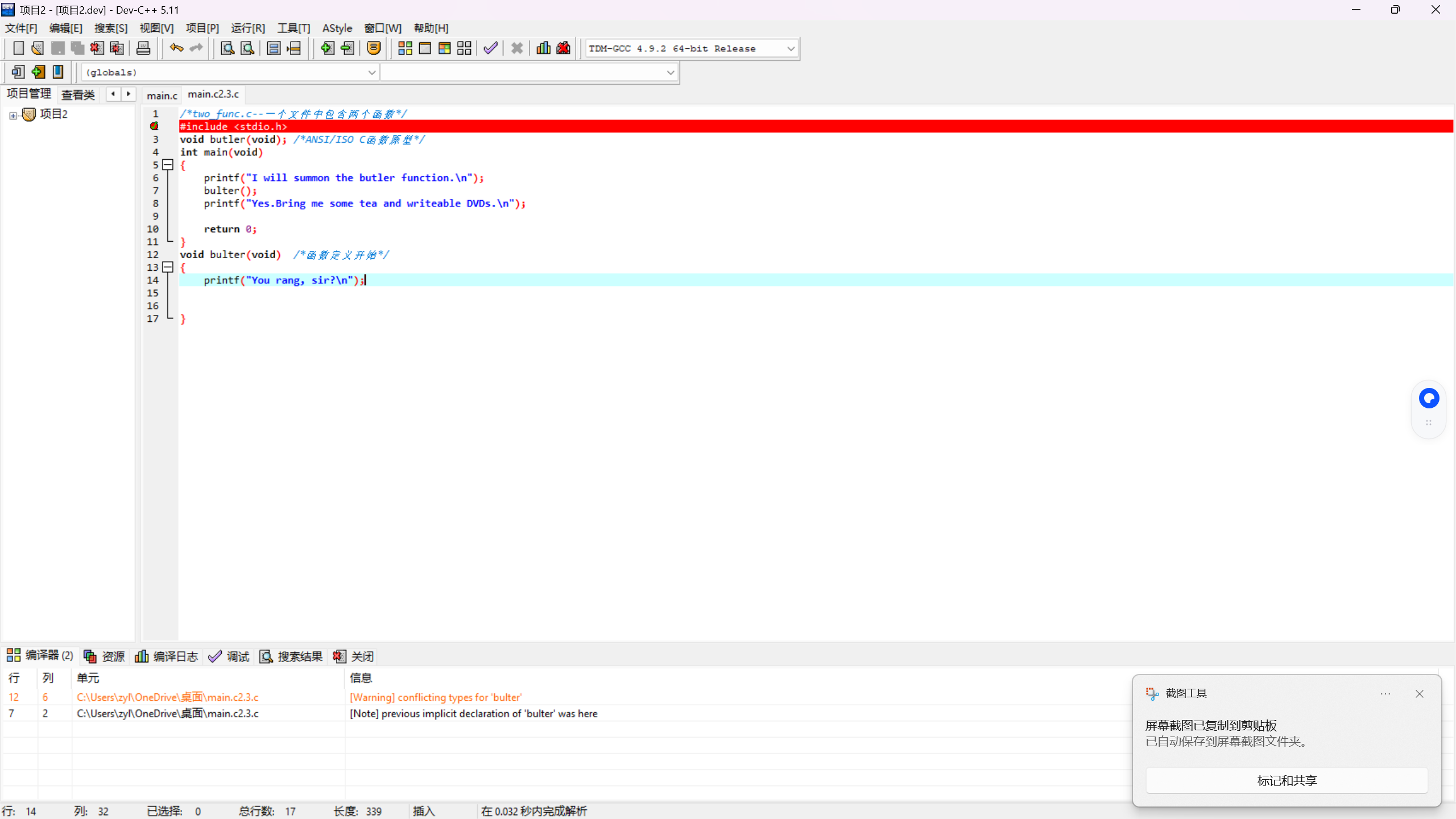Collapse the code fold at line 5
Screen dimensions: 1456x819
168,165
